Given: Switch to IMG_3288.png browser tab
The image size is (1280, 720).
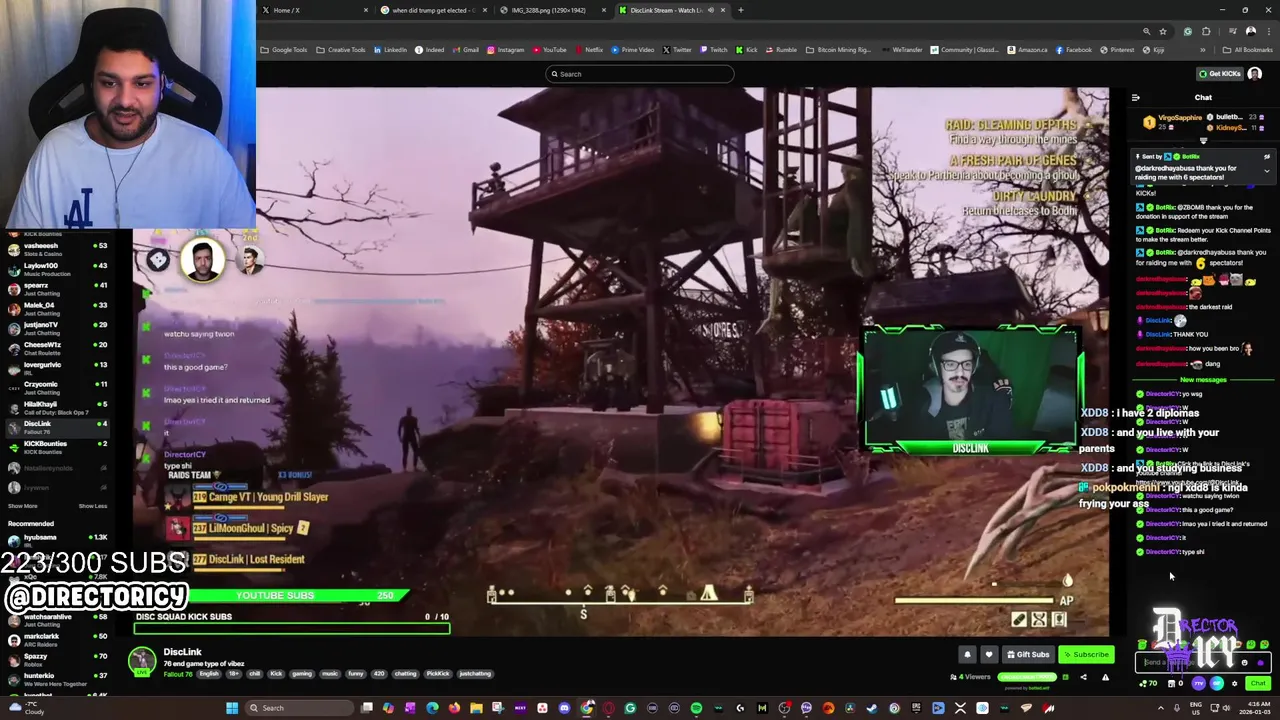Looking at the screenshot, I should click(x=553, y=10).
